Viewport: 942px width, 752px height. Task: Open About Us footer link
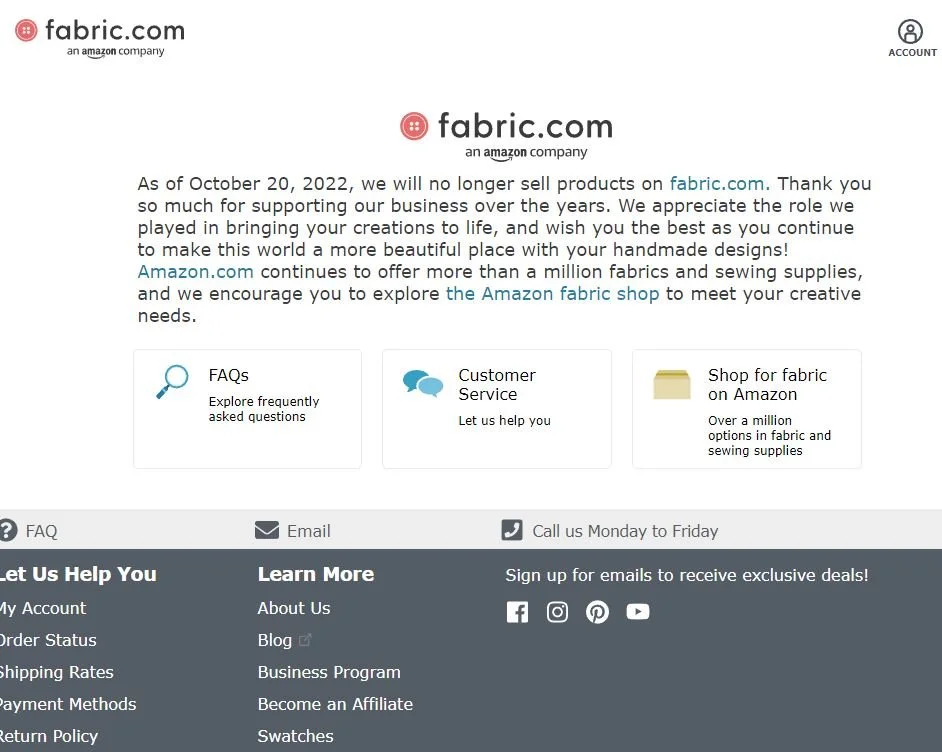pyautogui.click(x=294, y=608)
